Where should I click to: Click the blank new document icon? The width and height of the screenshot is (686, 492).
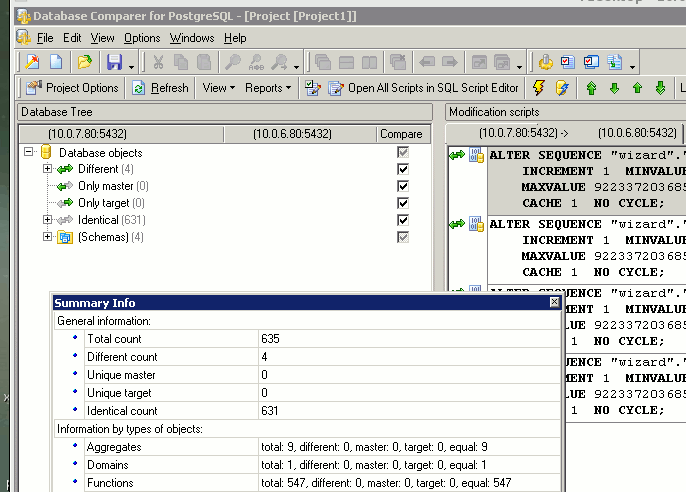tap(56, 62)
